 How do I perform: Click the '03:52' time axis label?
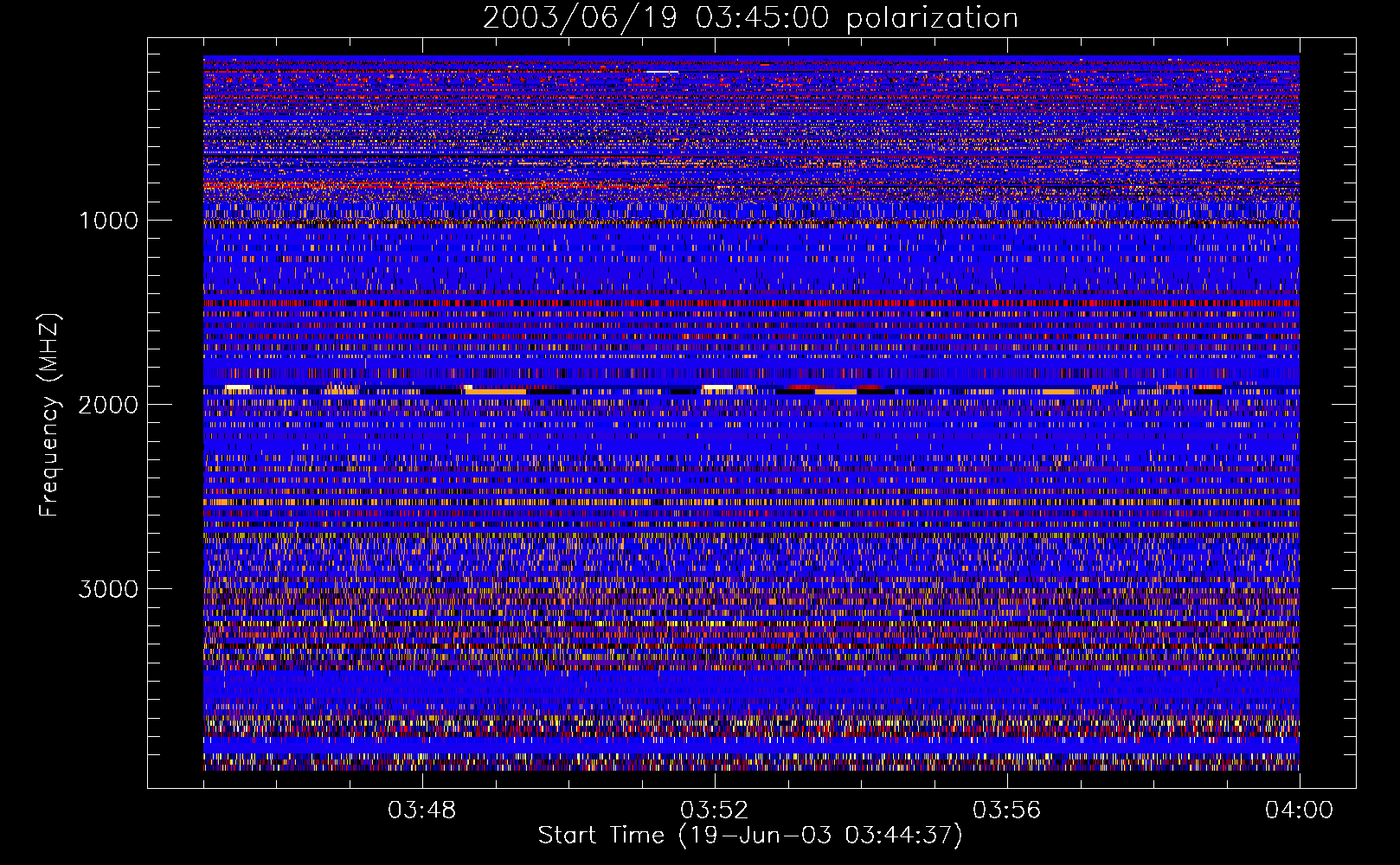point(715,811)
